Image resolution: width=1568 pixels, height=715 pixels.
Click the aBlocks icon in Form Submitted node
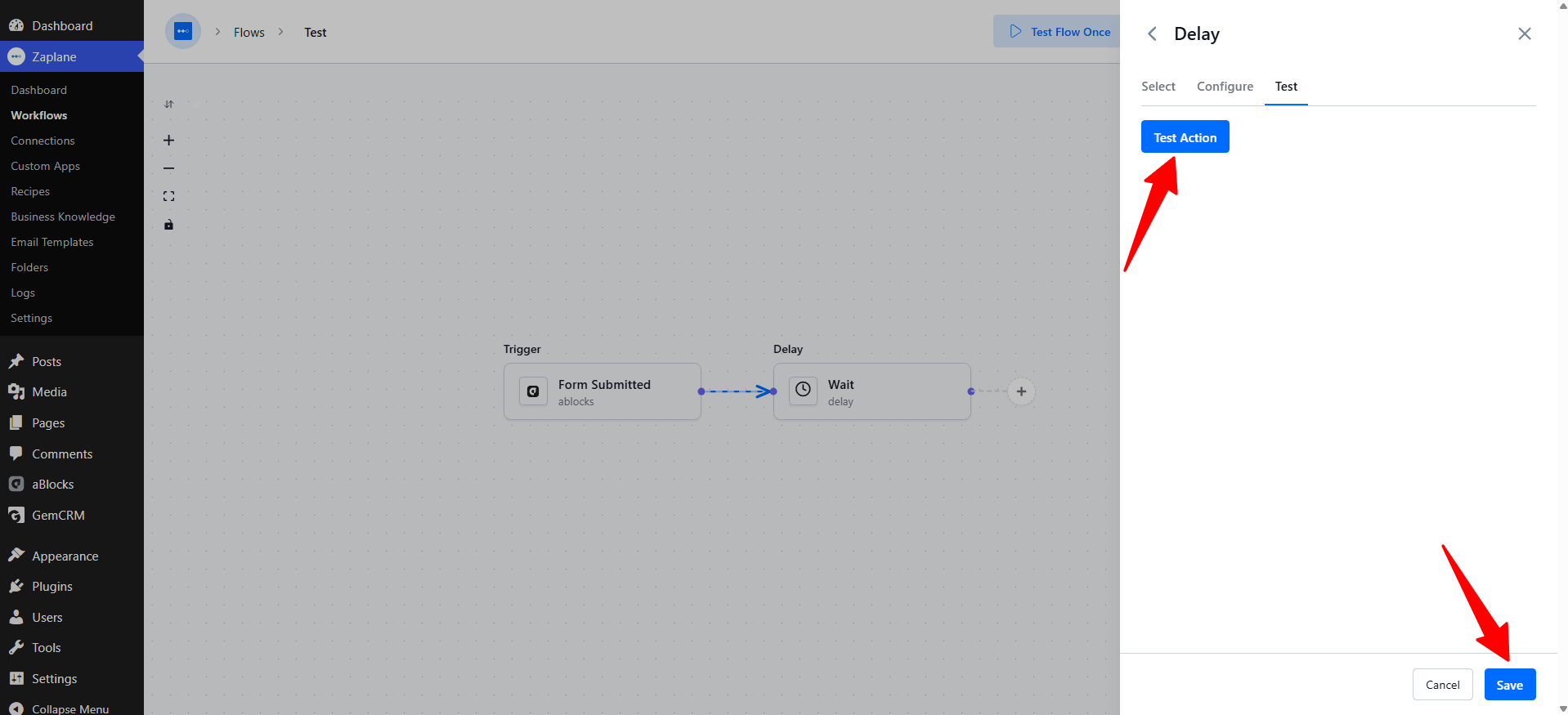pyautogui.click(x=533, y=391)
